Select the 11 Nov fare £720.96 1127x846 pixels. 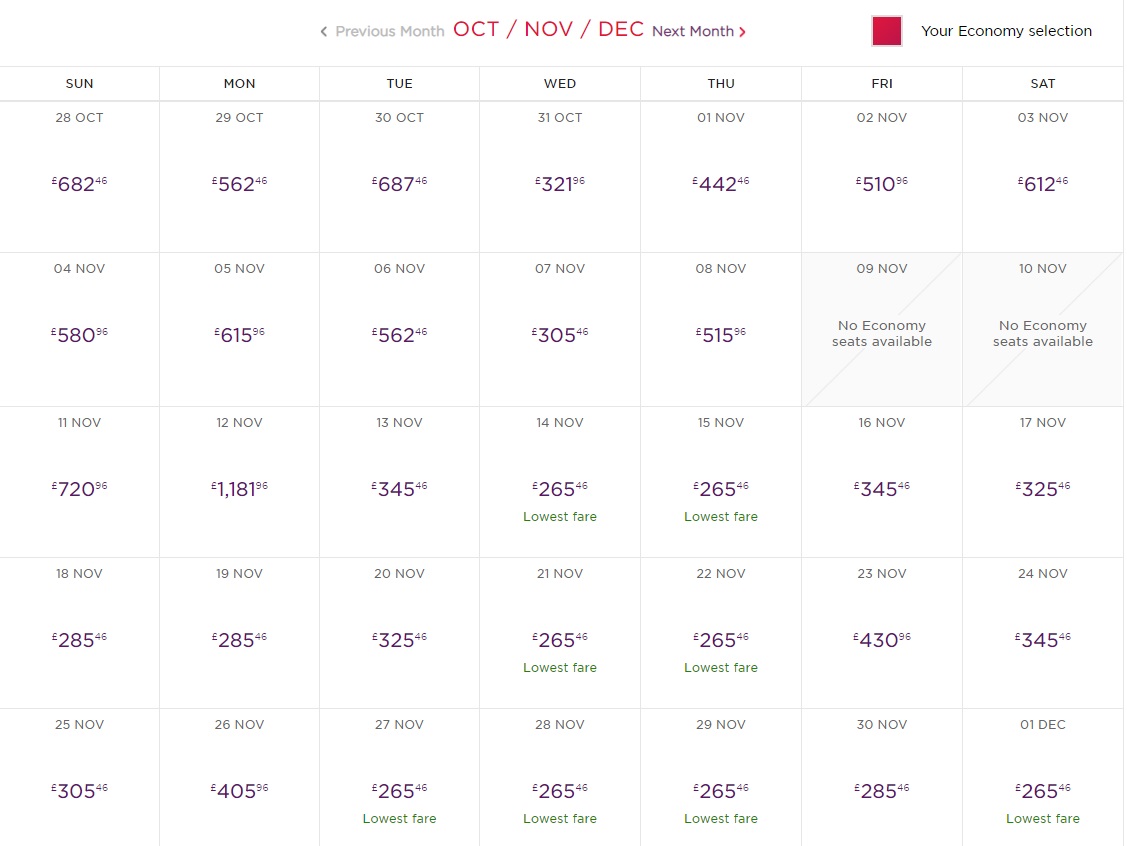[79, 490]
